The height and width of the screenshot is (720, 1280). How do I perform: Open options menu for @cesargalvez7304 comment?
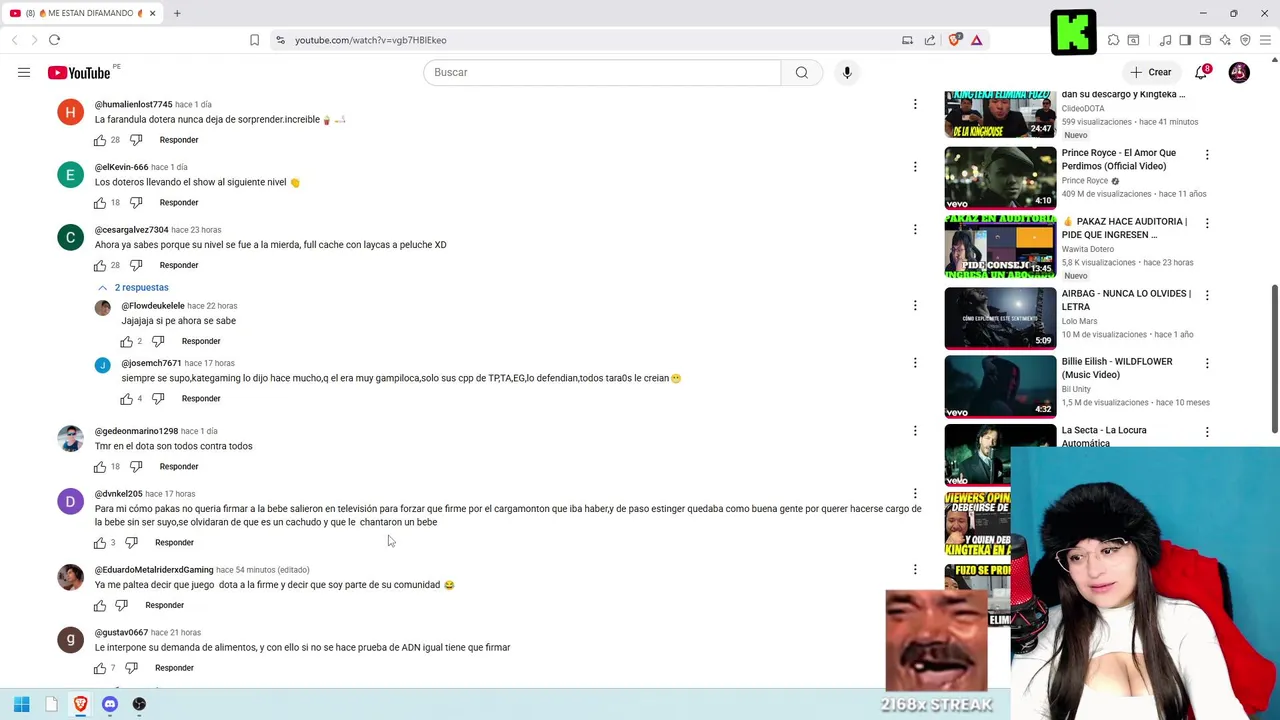(914, 229)
